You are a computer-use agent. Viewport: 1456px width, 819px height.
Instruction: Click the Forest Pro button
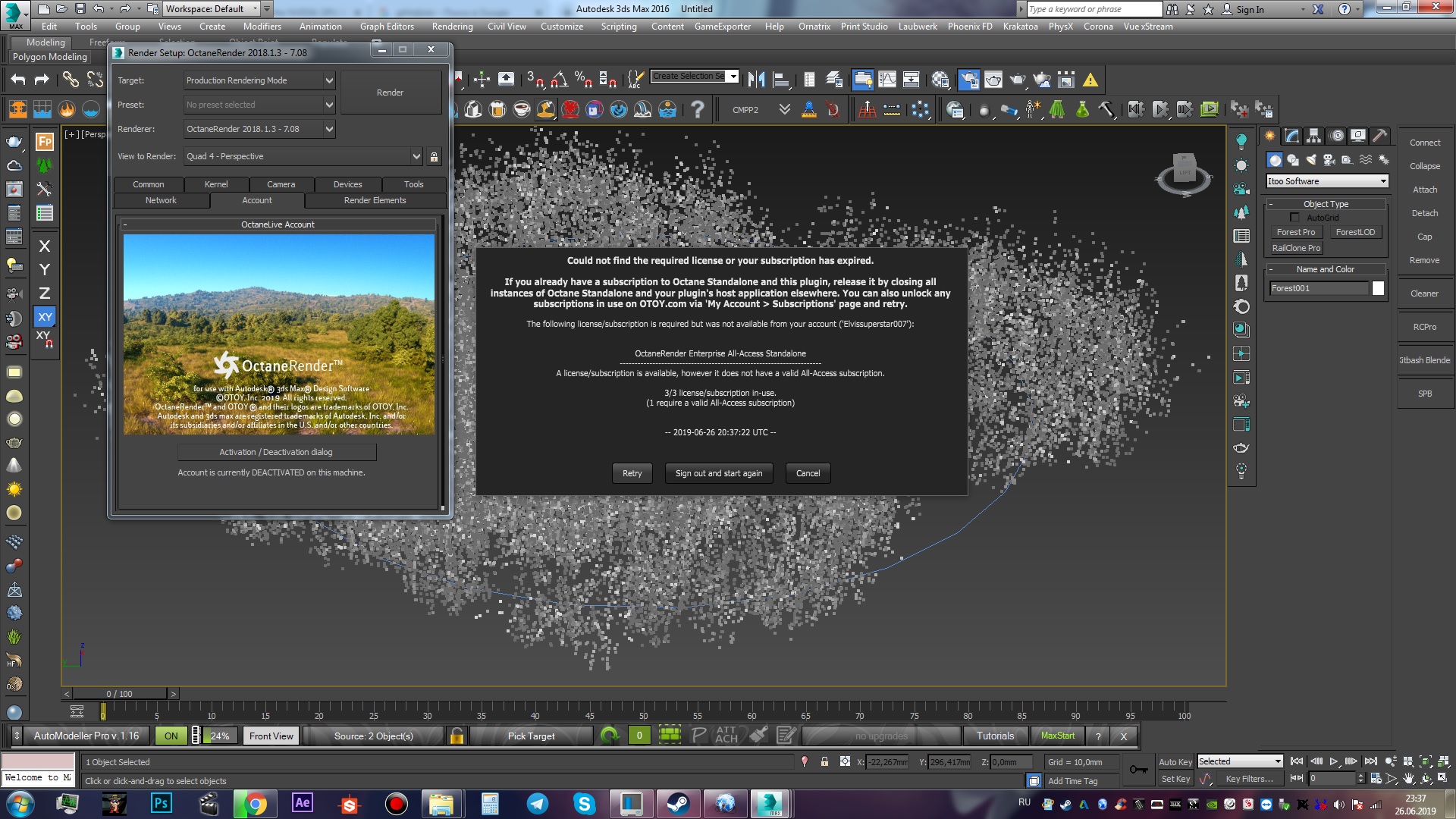[1295, 232]
